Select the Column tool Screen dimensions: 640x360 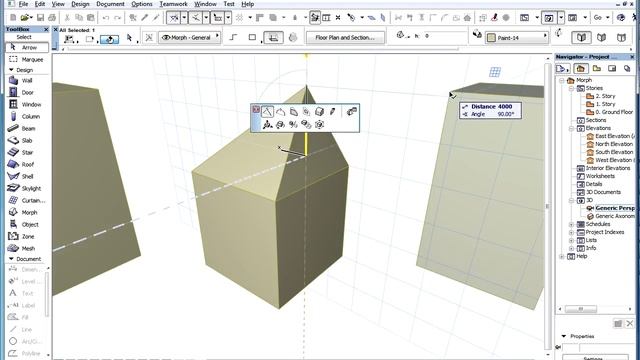tap(27, 116)
